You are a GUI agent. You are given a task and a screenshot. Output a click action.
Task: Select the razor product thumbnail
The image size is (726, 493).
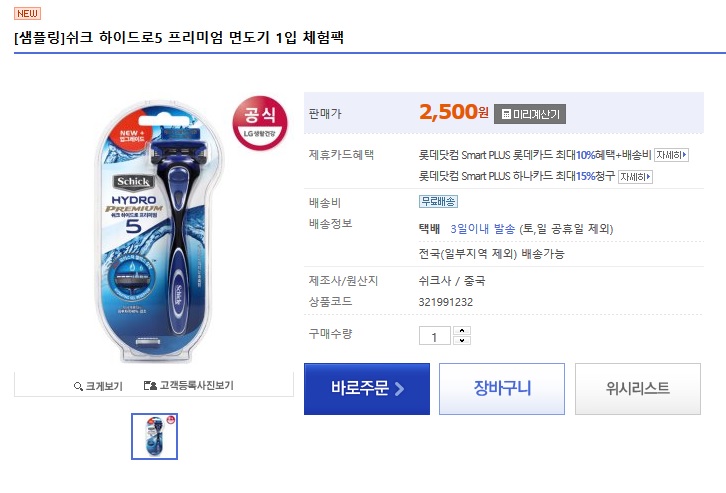(155, 436)
